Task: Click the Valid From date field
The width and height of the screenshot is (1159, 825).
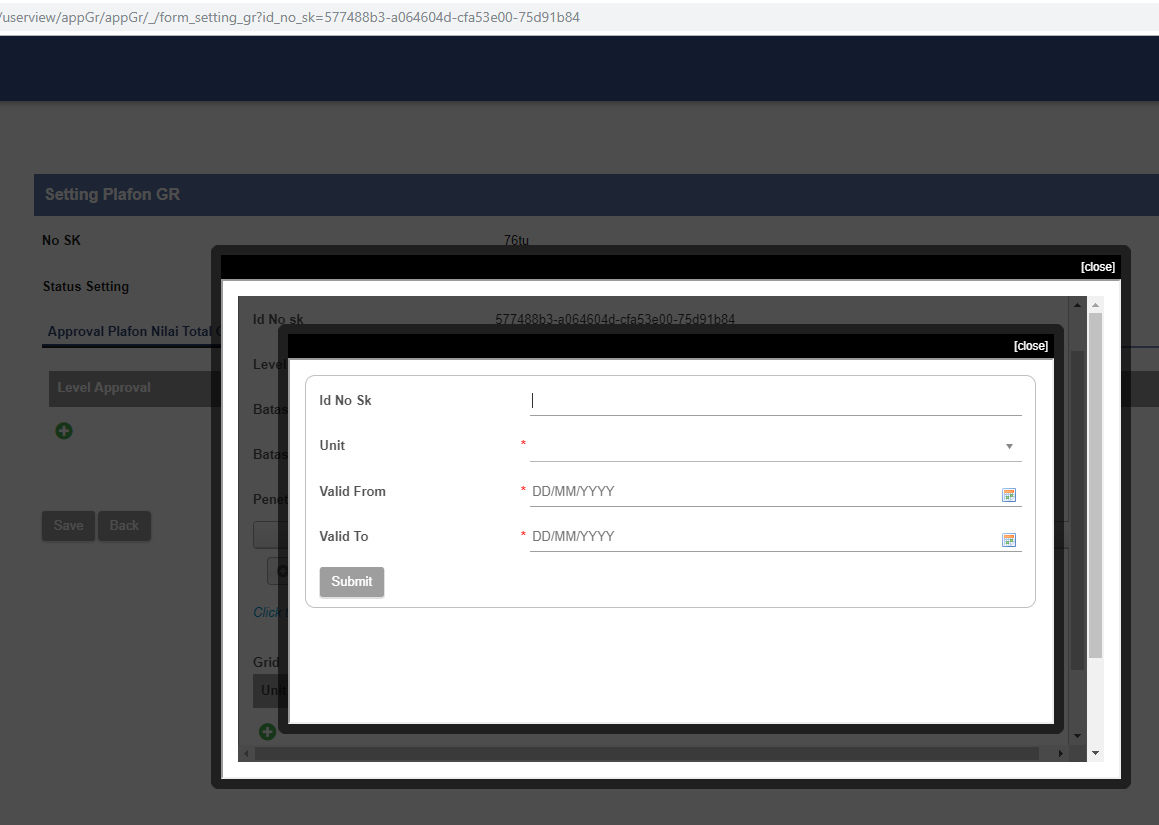Action: [x=764, y=492]
